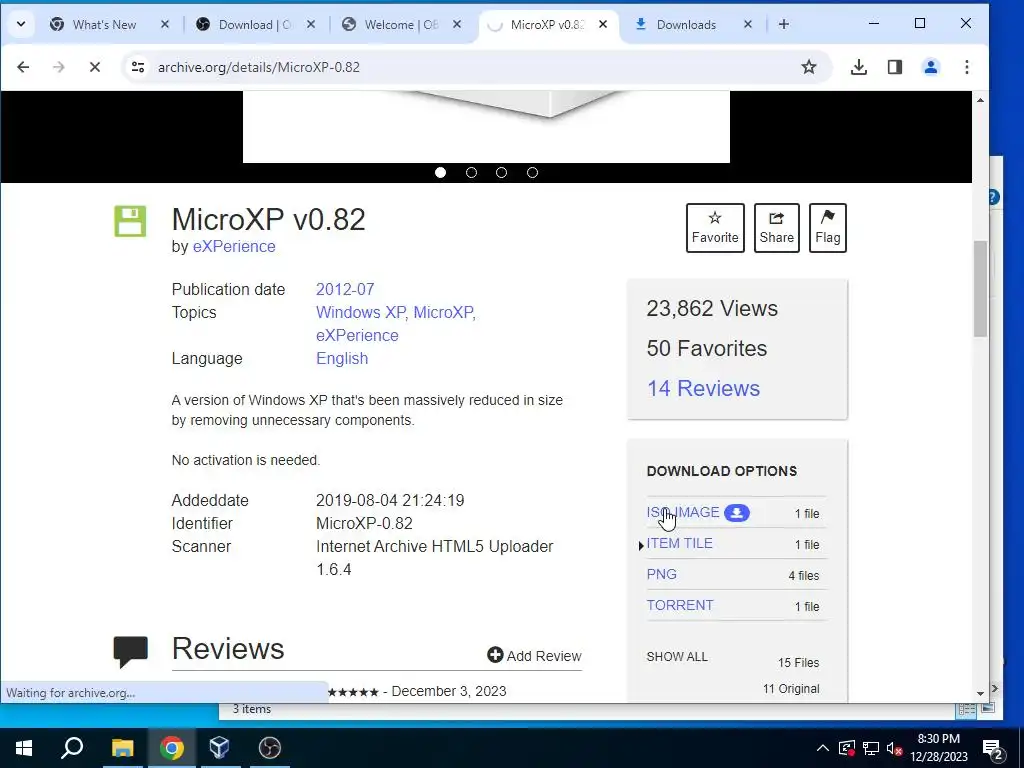The image size is (1024, 768).
Task: Favorite this item
Action: [715, 227]
